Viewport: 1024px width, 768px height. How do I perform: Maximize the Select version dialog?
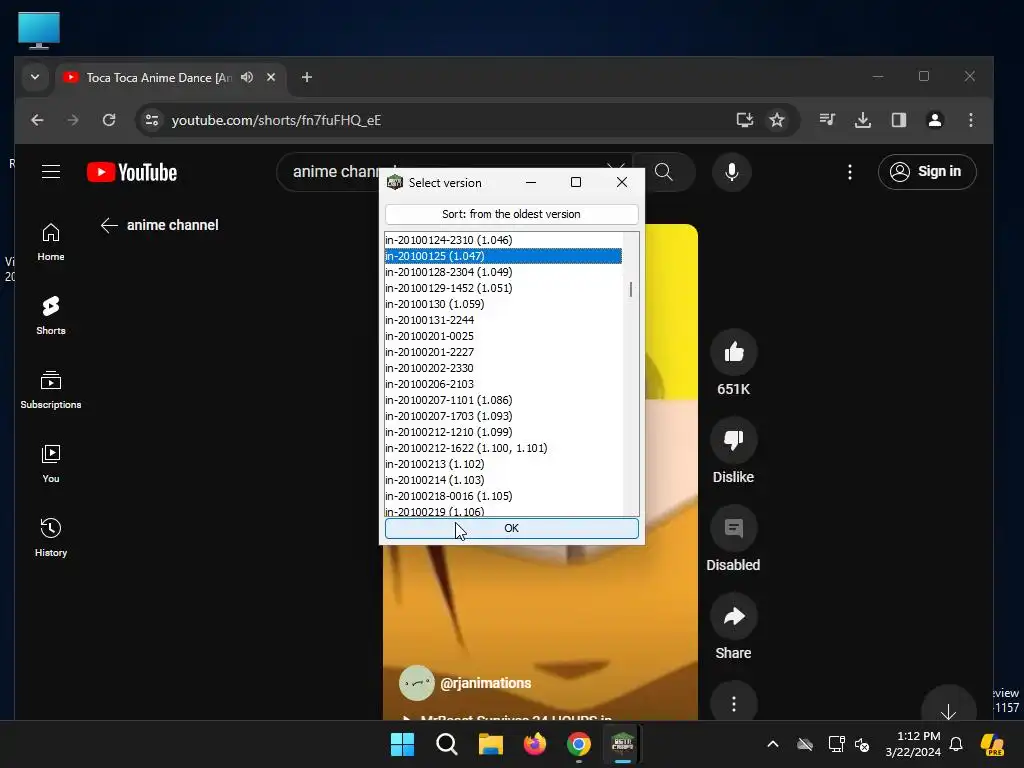tap(576, 182)
